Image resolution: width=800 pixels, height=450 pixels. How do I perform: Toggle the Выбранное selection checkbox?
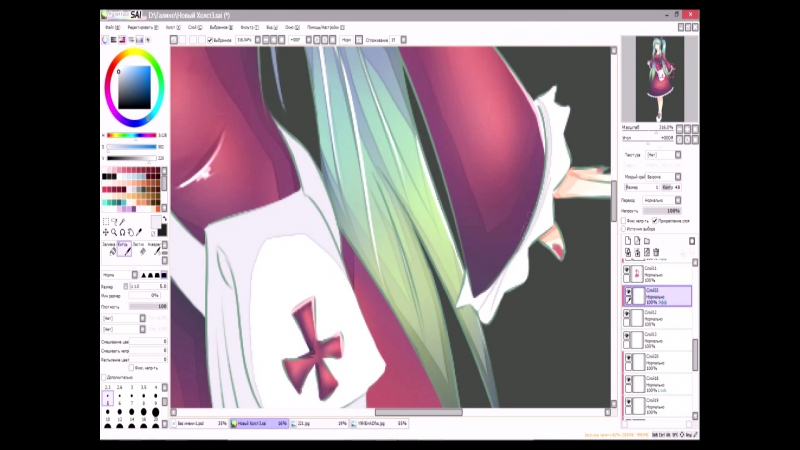(x=210, y=40)
